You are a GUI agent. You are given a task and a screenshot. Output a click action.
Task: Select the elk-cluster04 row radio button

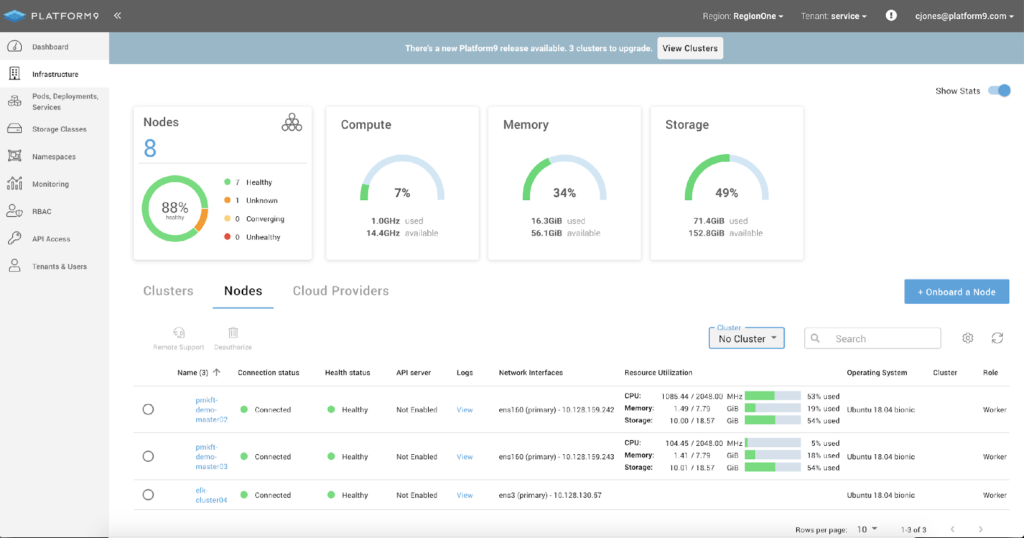pyautogui.click(x=148, y=495)
